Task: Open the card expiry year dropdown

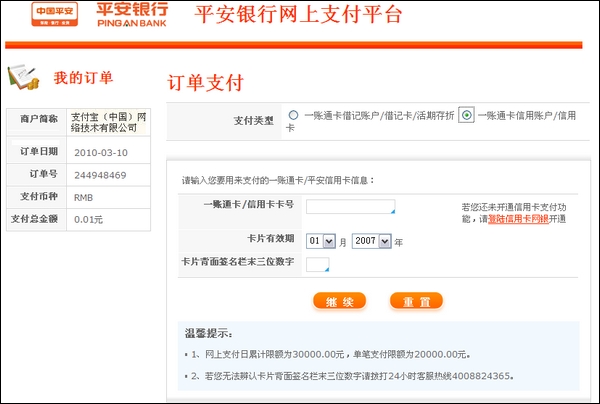Action: [x=372, y=241]
